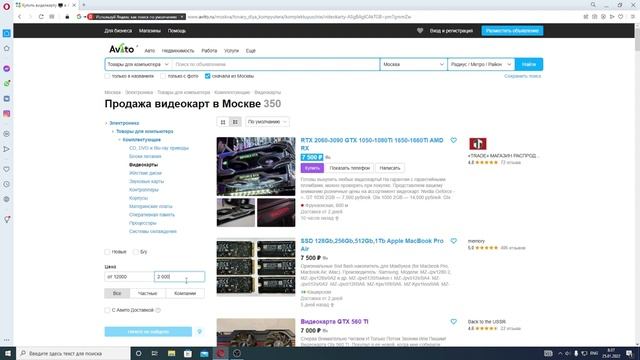Open the sidebar heart bookmarks icon
This screenshot has height=360, width=640.
pos(7,169)
